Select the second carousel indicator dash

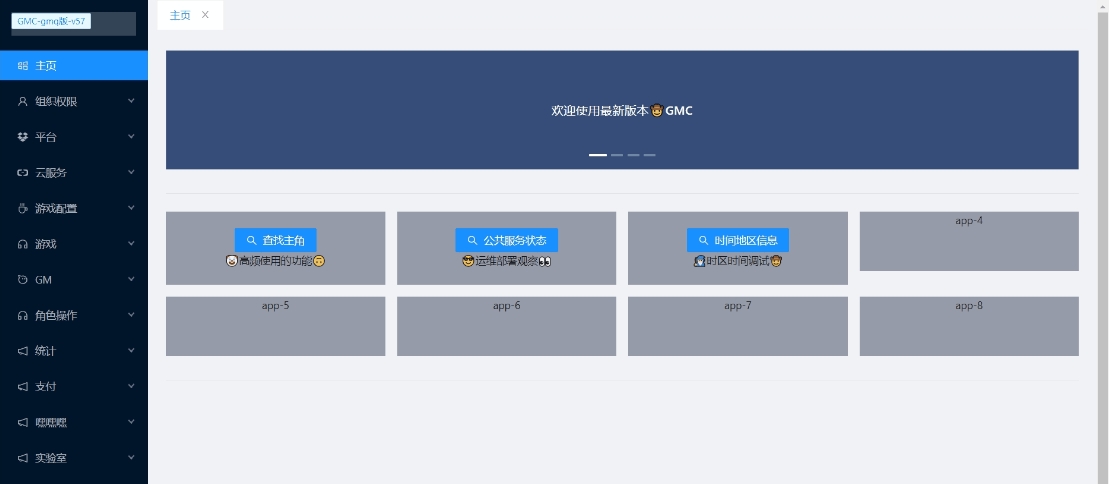click(x=617, y=155)
